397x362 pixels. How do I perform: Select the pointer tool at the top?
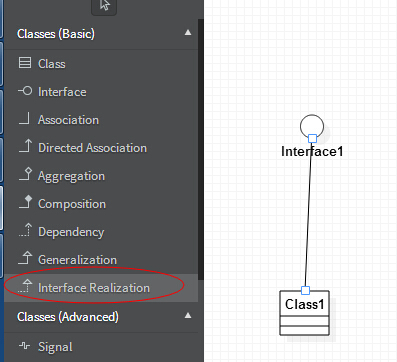click(104, 6)
